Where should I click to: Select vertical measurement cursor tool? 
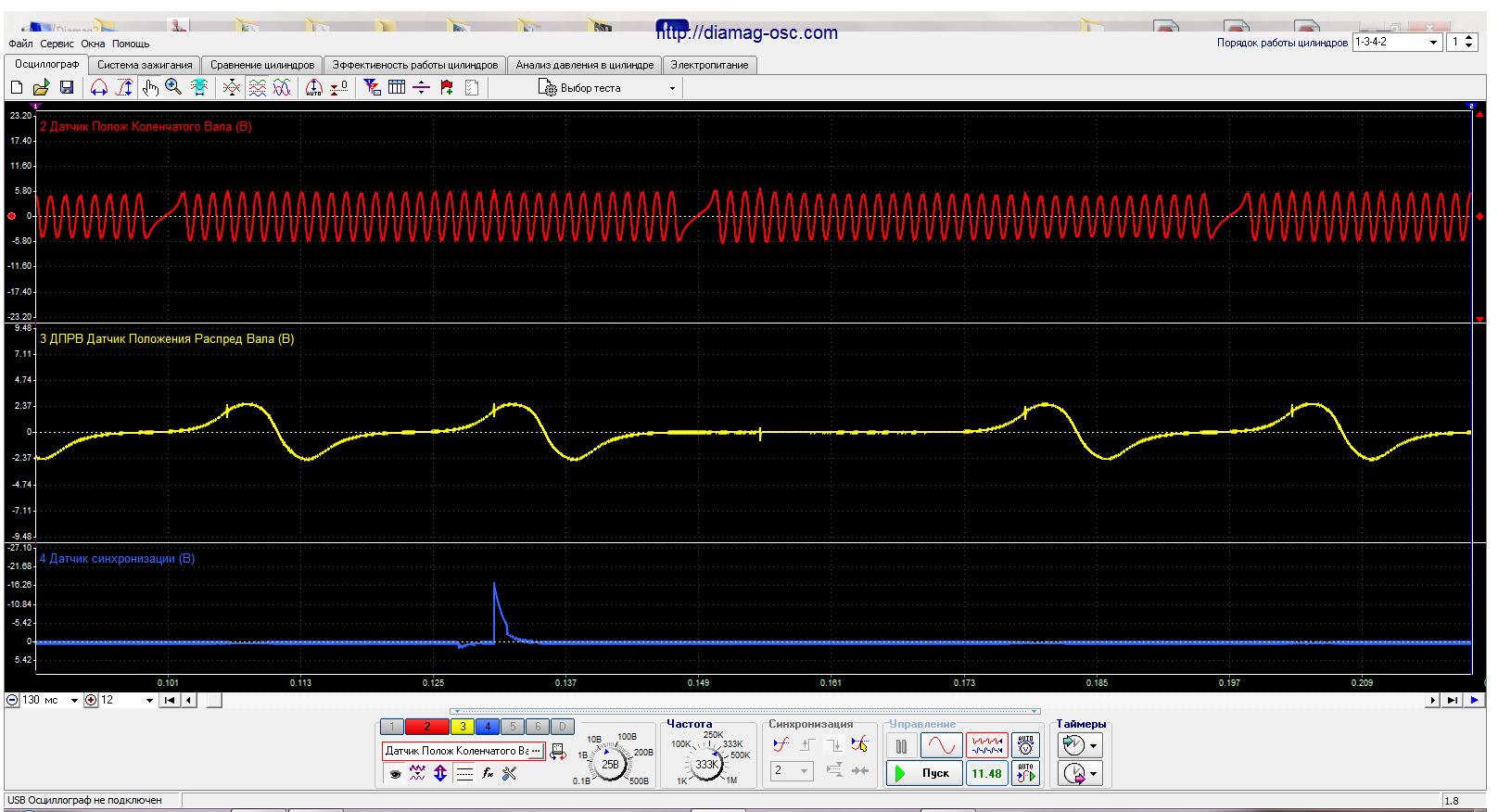click(124, 87)
